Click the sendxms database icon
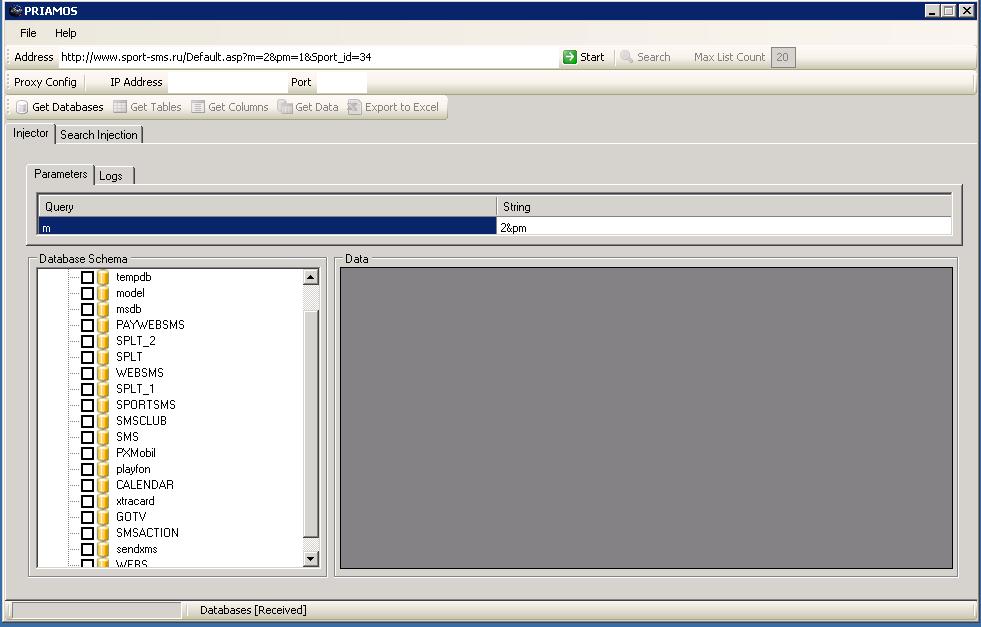 (x=103, y=549)
